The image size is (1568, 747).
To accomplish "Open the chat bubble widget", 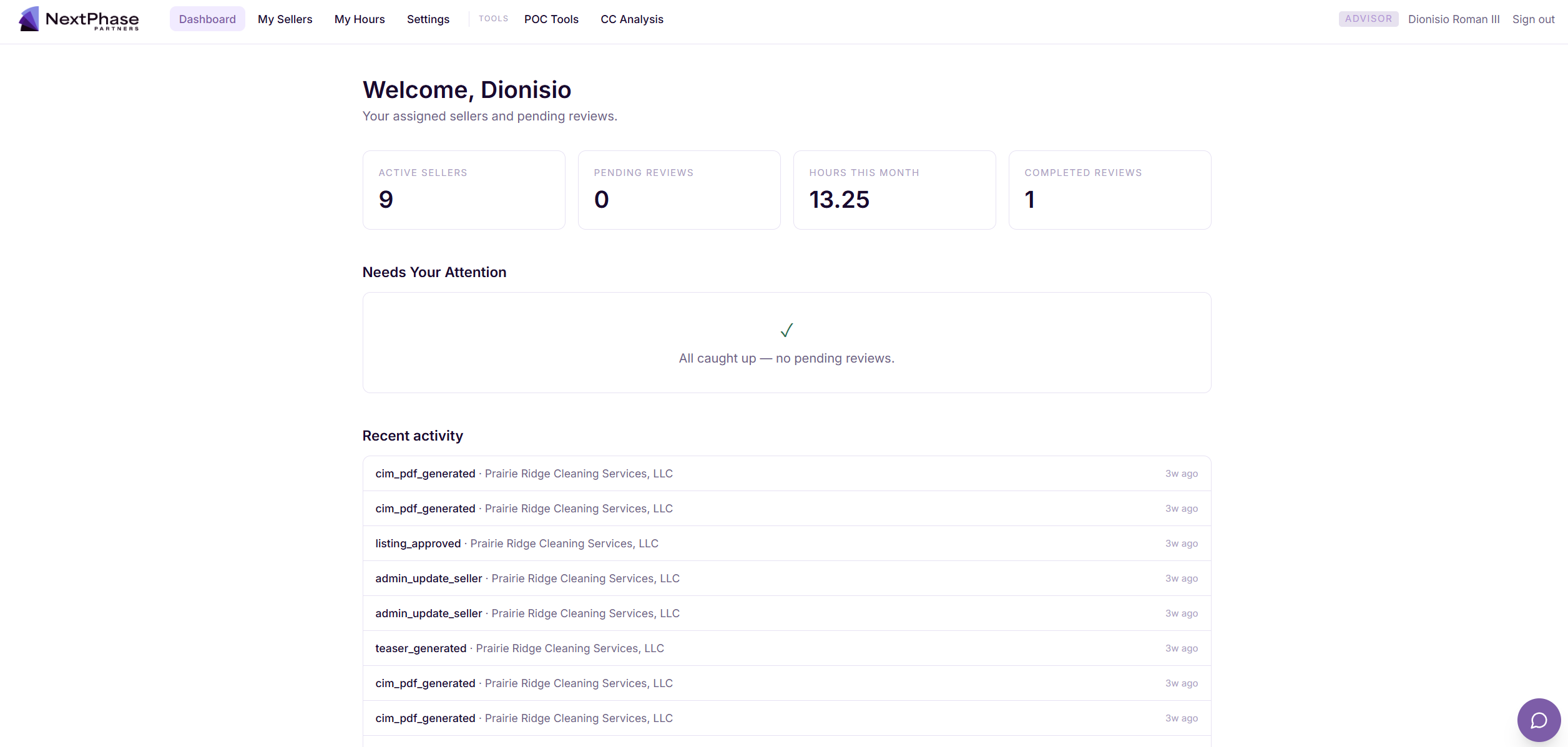I will 1539,720.
